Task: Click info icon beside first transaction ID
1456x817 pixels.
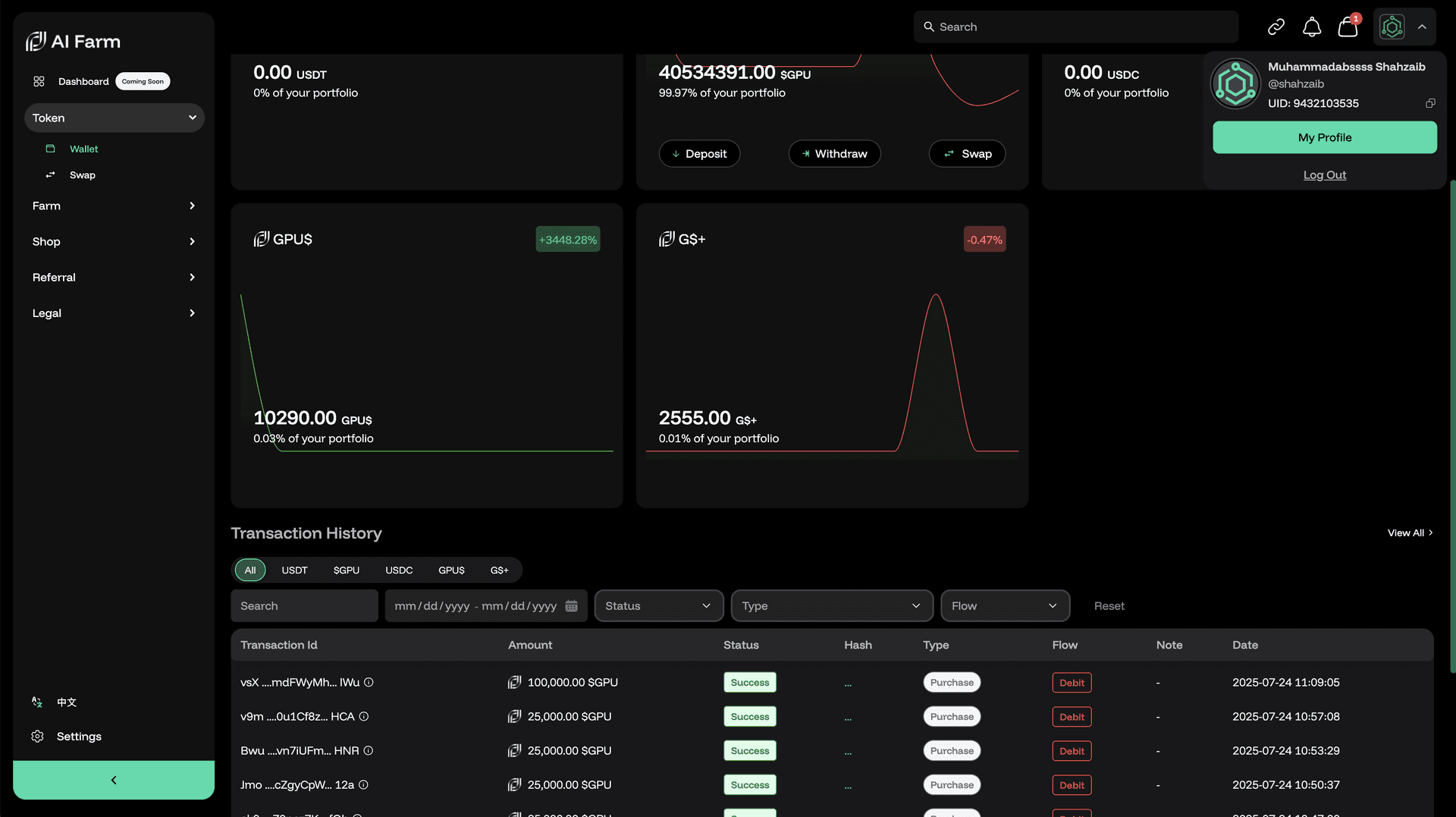Action: (x=369, y=683)
